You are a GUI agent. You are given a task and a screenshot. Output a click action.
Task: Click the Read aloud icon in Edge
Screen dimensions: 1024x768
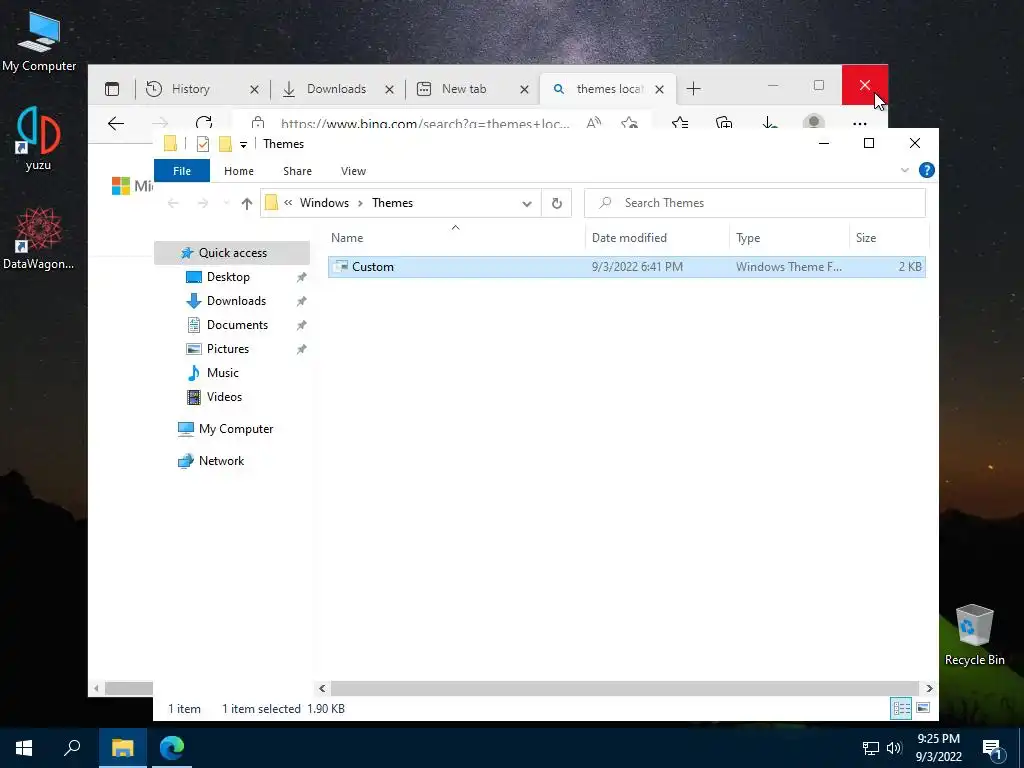point(594,123)
